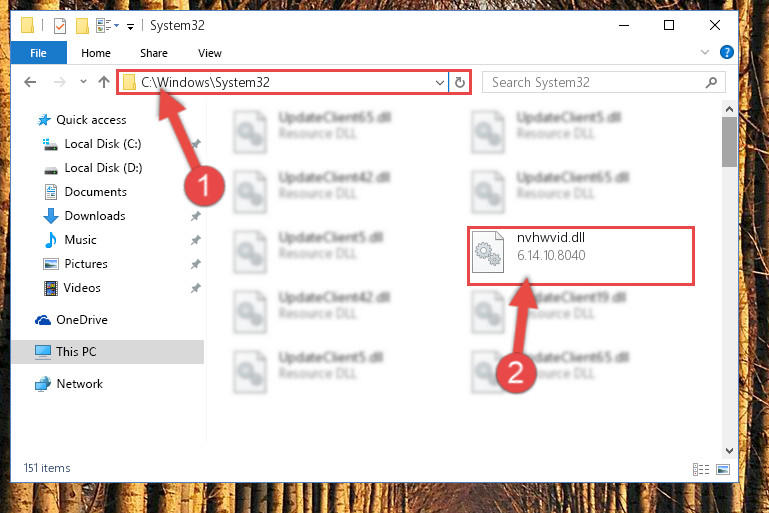Open recent locations dropdown arrow
769x513 pixels.
click(83, 81)
